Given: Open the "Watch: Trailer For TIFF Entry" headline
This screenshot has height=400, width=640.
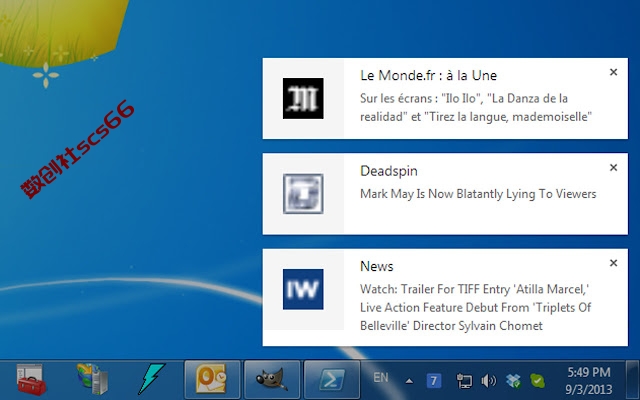Looking at the screenshot, I should coord(476,307).
